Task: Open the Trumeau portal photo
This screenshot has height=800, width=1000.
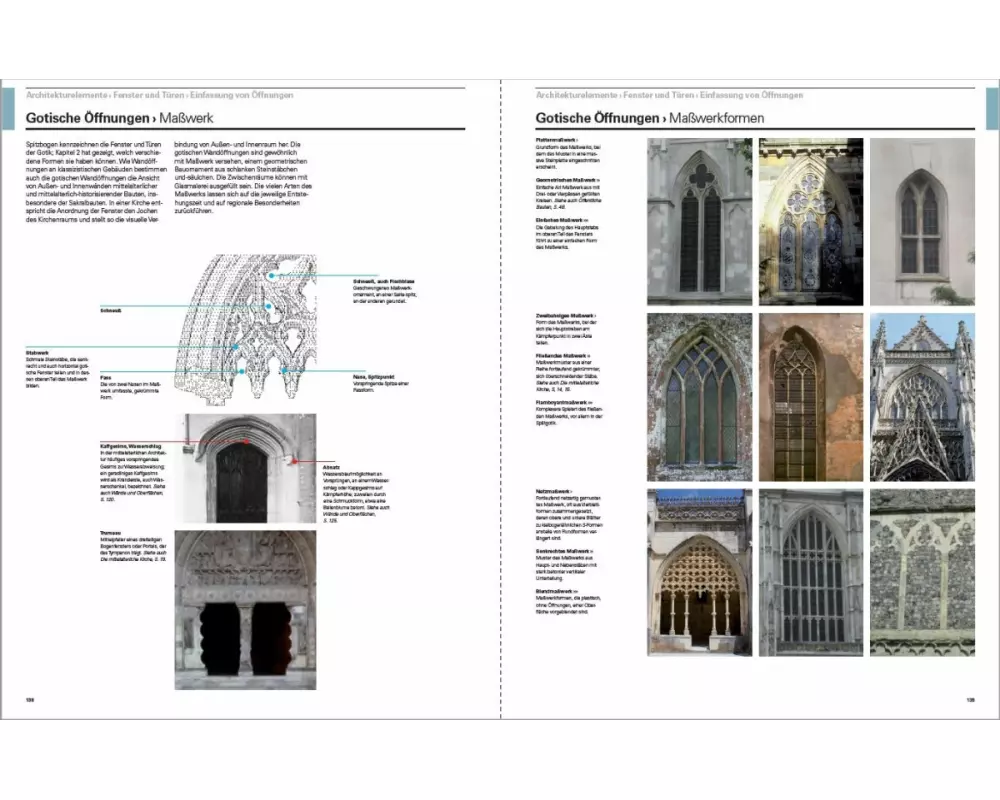Action: pyautogui.click(x=245, y=609)
